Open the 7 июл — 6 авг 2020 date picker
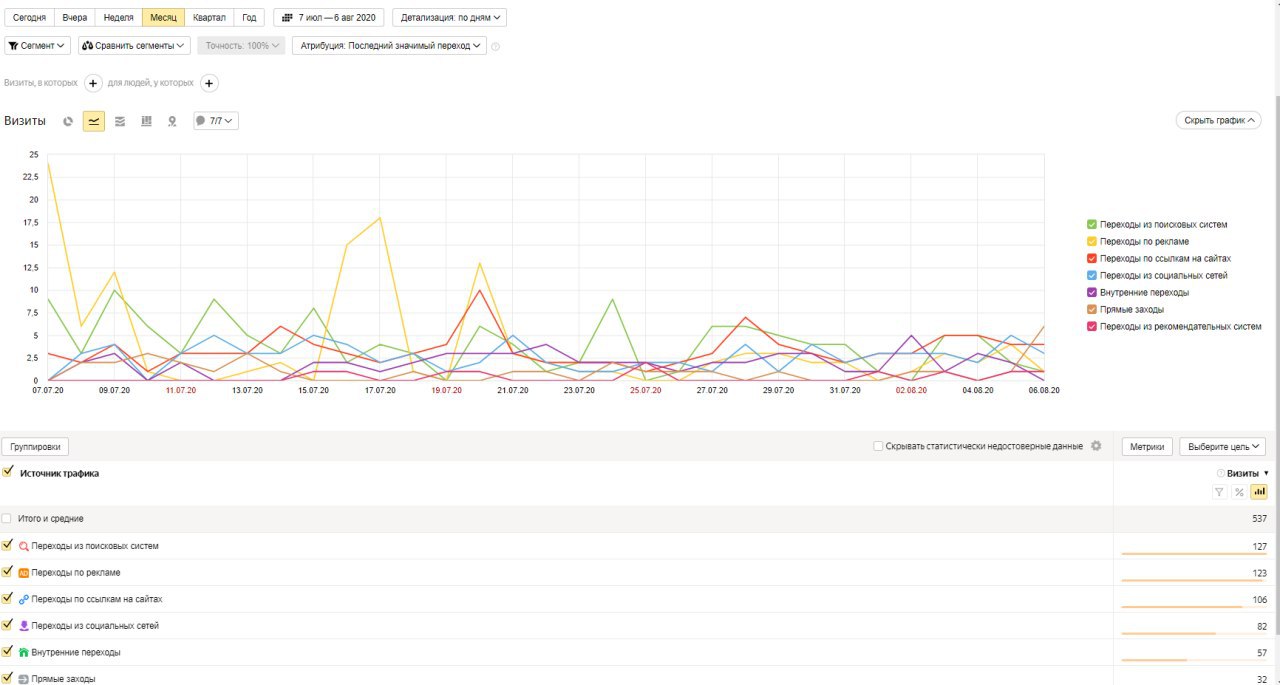Screen dimensions: 1280x685 coord(329,18)
